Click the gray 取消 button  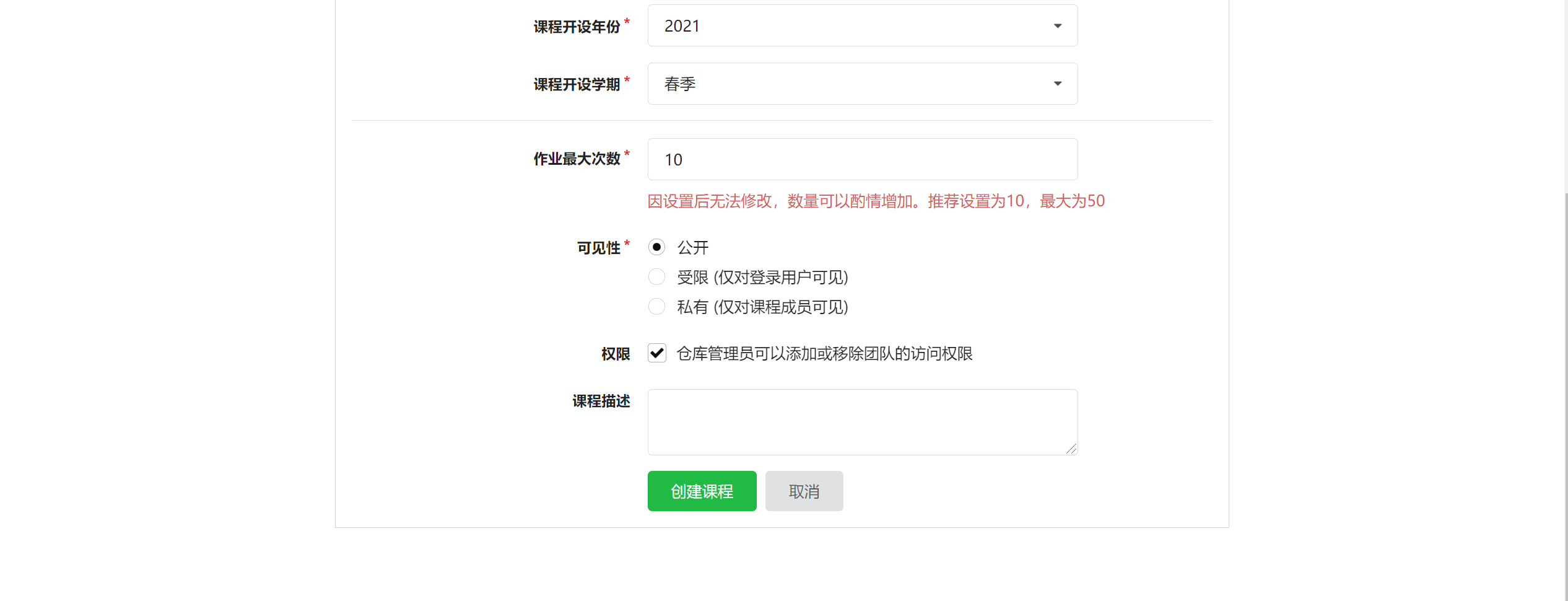pyautogui.click(x=804, y=491)
